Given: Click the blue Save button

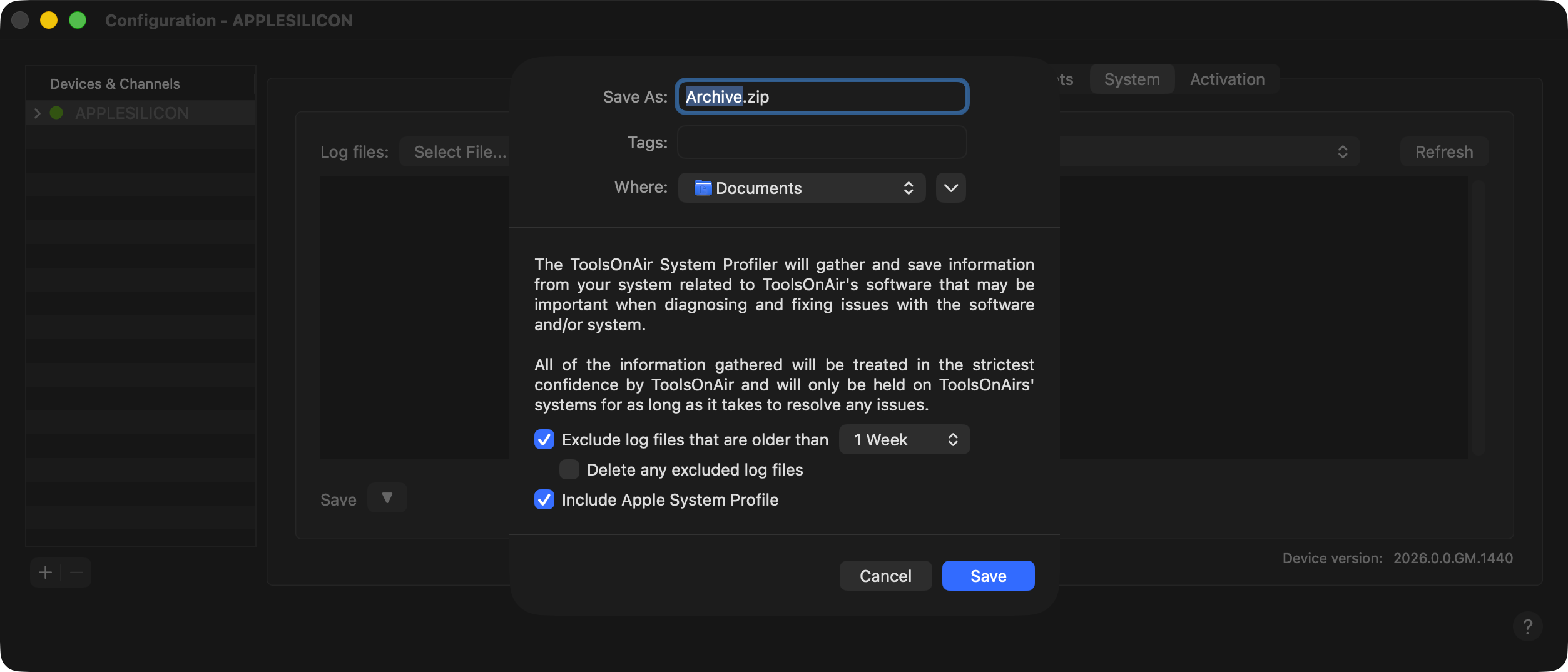Looking at the screenshot, I should coord(988,576).
